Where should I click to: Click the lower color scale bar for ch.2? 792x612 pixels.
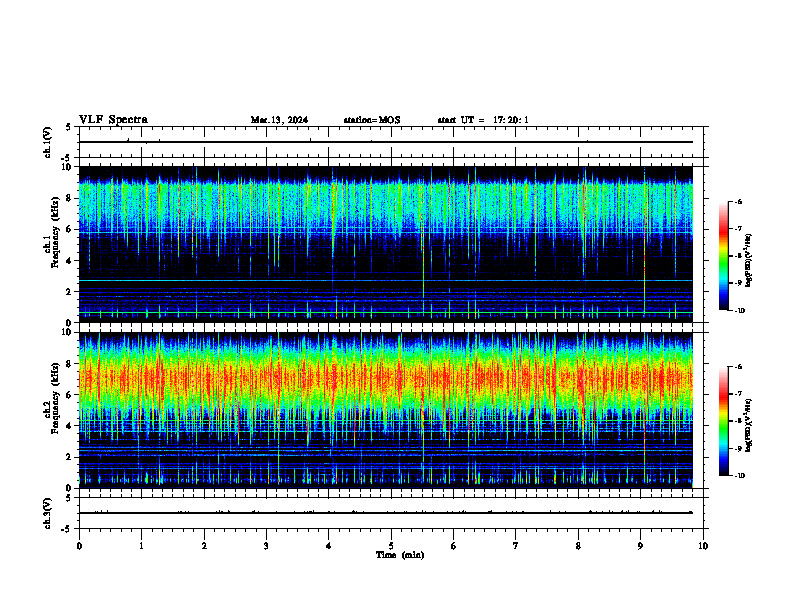(724, 421)
